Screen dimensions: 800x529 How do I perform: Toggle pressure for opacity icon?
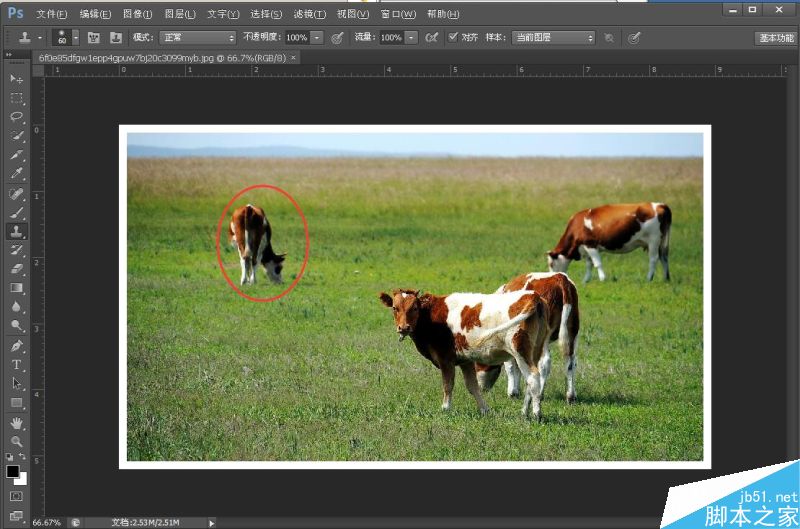pyautogui.click(x=337, y=38)
